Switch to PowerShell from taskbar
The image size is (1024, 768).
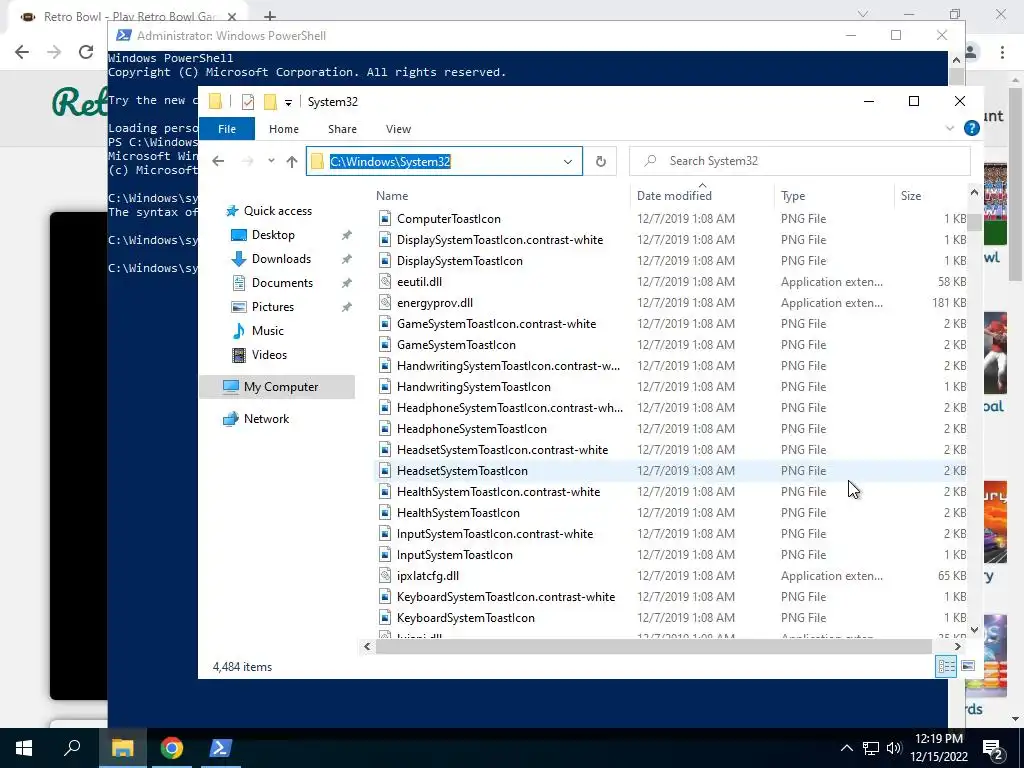(x=220, y=748)
